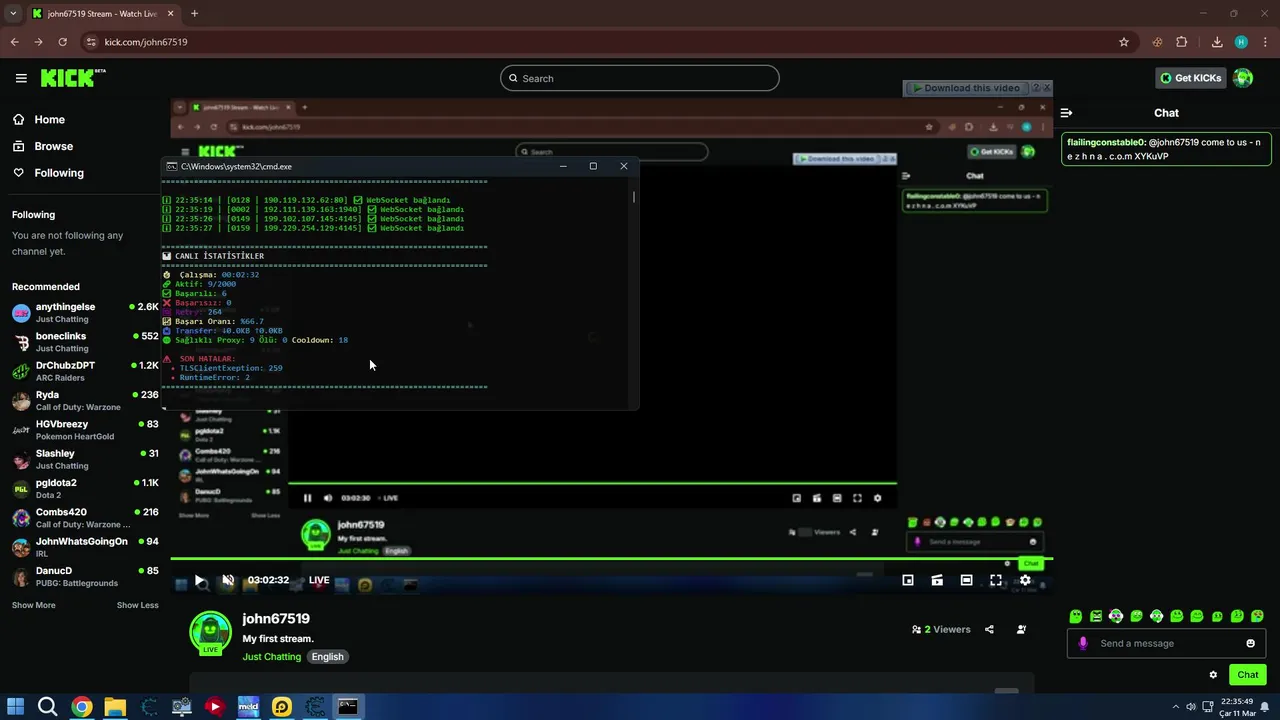Focus the Kick search field
Viewport: 1280px width, 720px height.
coord(640,78)
